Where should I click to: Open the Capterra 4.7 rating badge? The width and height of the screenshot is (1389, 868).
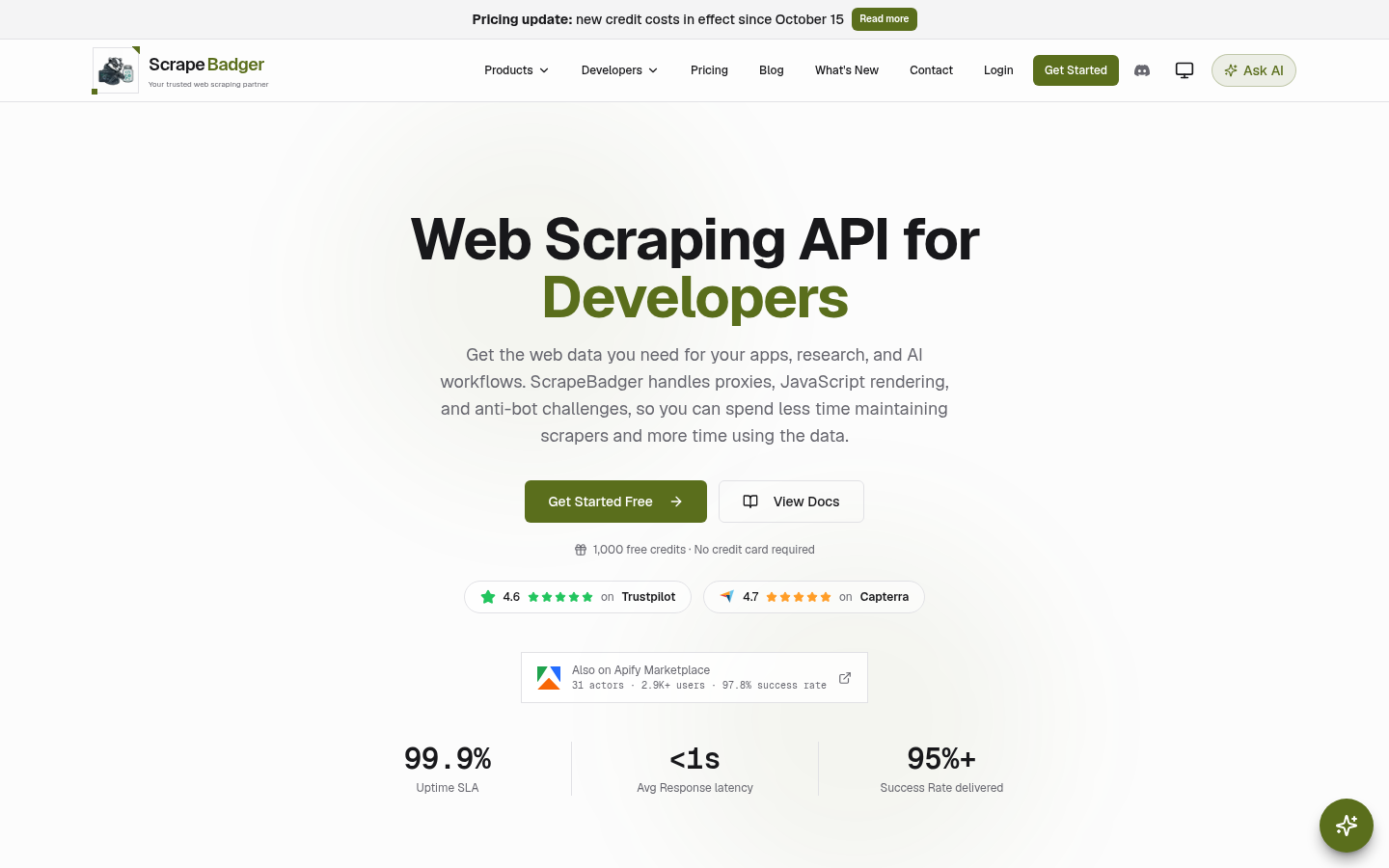point(814,597)
